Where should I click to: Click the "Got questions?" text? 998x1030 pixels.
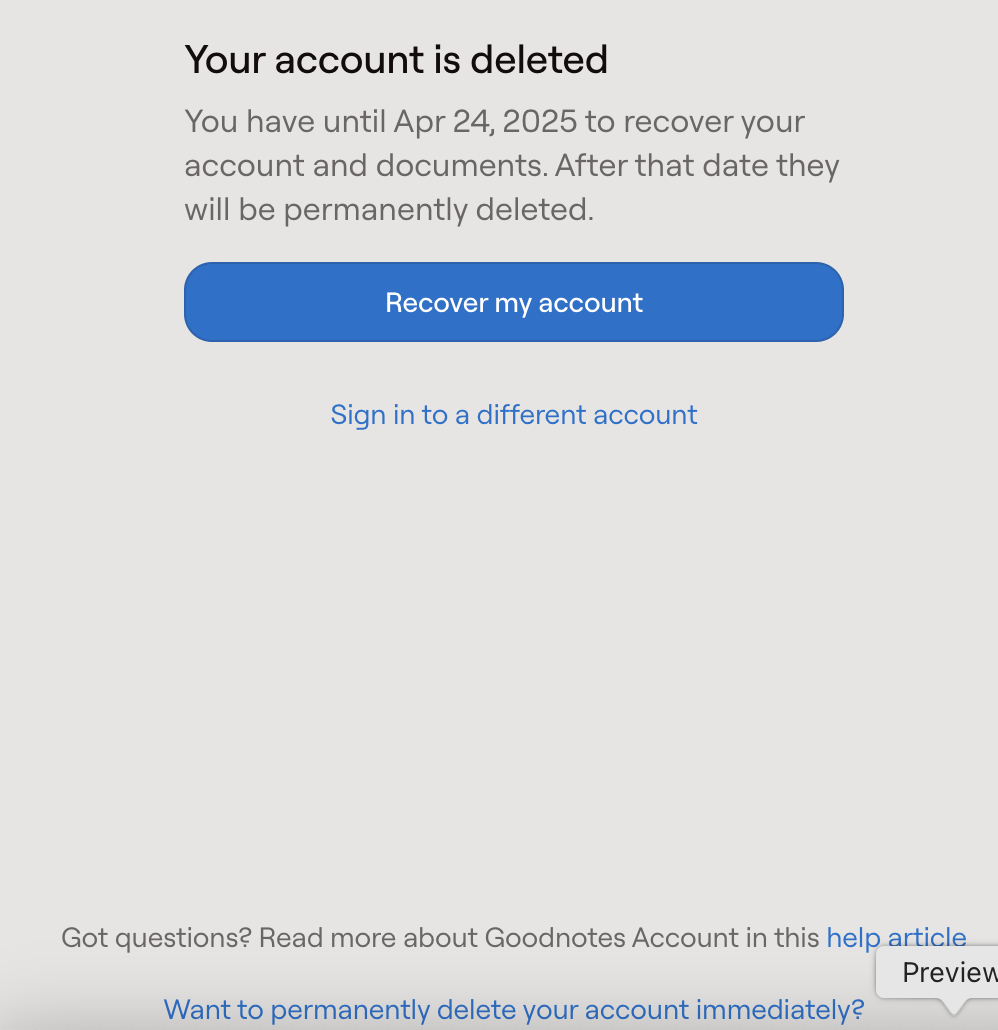155,938
